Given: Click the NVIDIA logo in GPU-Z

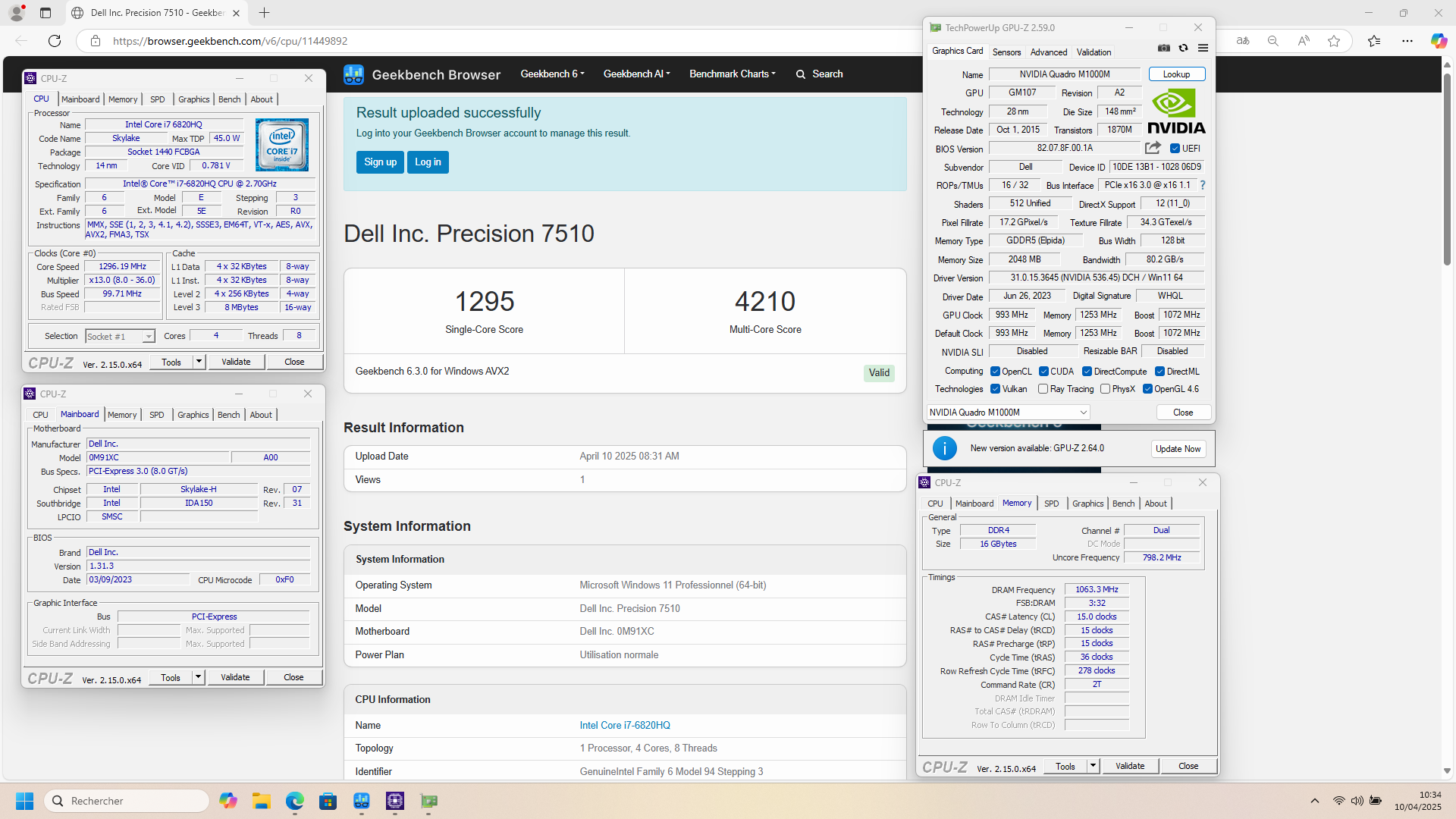Looking at the screenshot, I should (x=1176, y=111).
